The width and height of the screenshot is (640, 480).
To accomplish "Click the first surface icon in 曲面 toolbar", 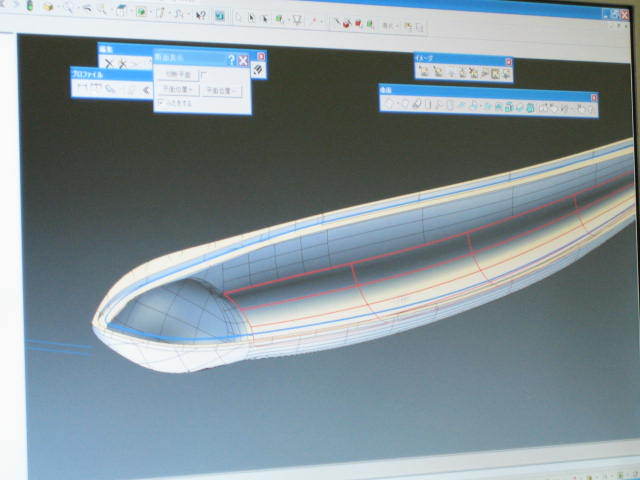I will [389, 104].
